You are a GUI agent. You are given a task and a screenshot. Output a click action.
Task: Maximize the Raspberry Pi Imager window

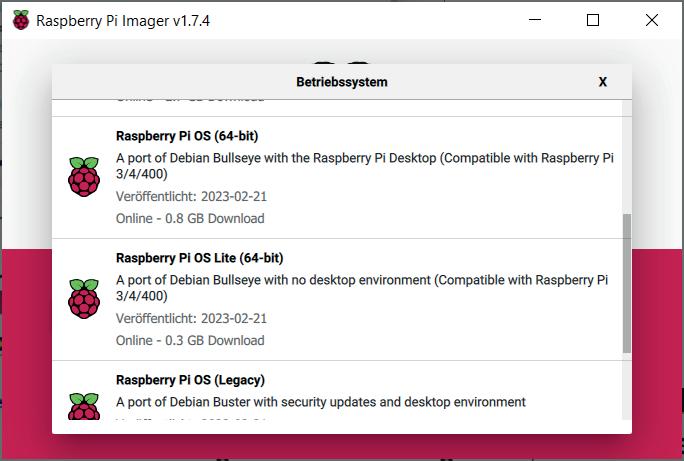pyautogui.click(x=593, y=20)
